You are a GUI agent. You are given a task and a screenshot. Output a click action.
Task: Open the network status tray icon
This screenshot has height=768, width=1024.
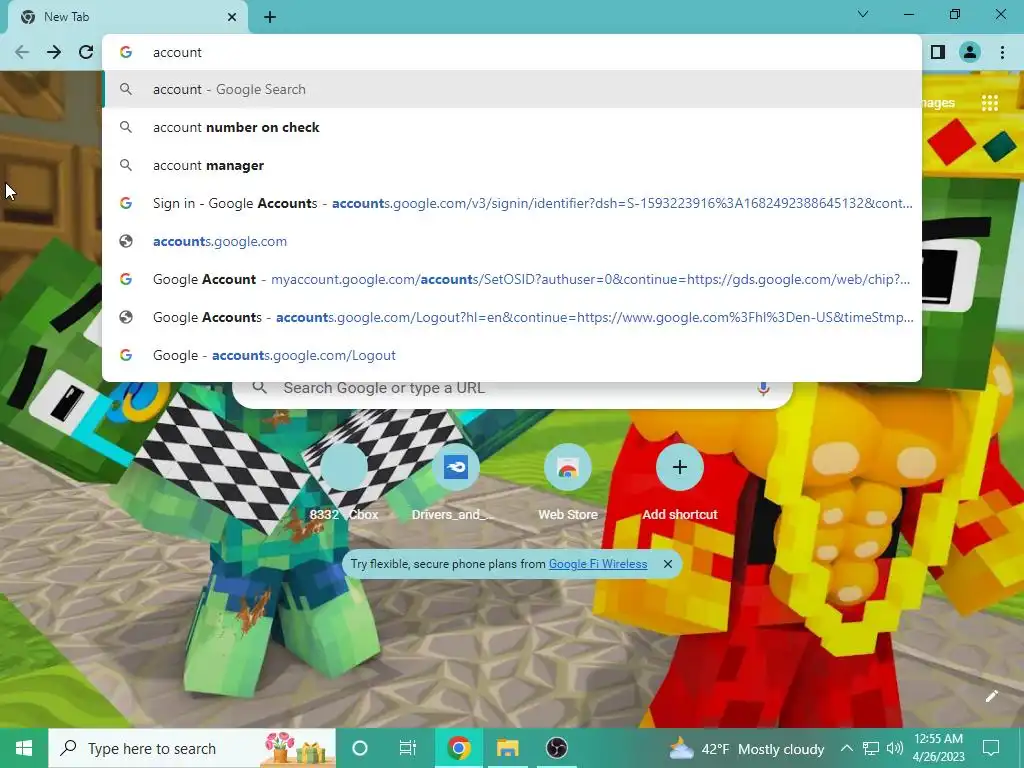click(x=871, y=748)
